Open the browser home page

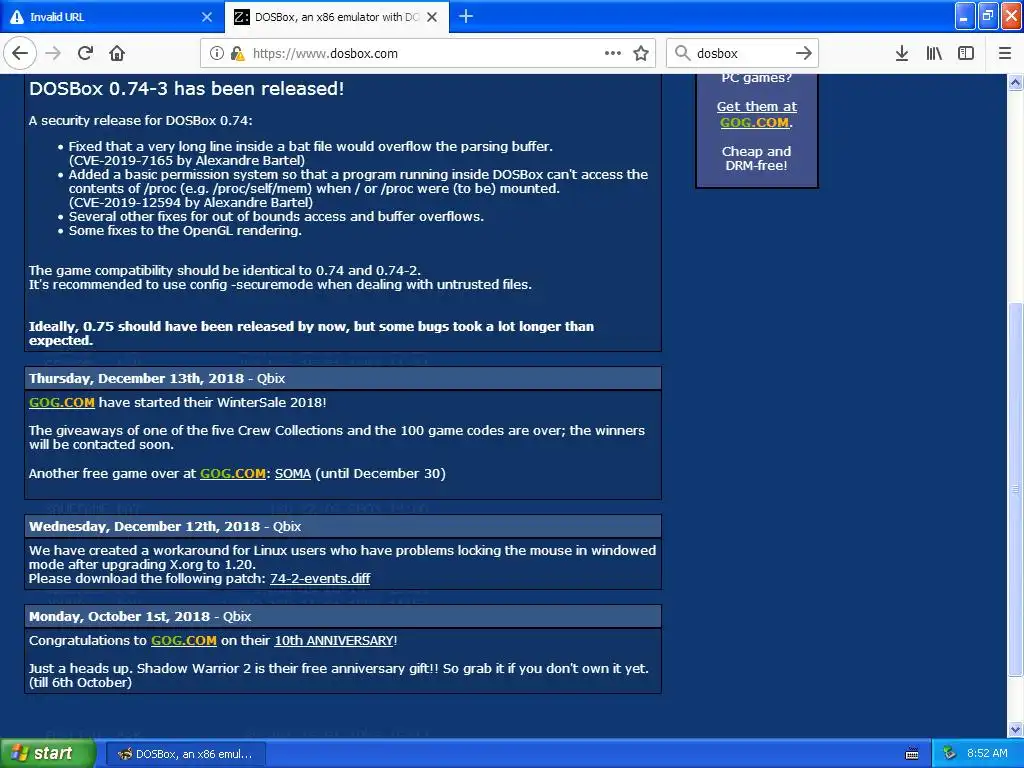(117, 54)
